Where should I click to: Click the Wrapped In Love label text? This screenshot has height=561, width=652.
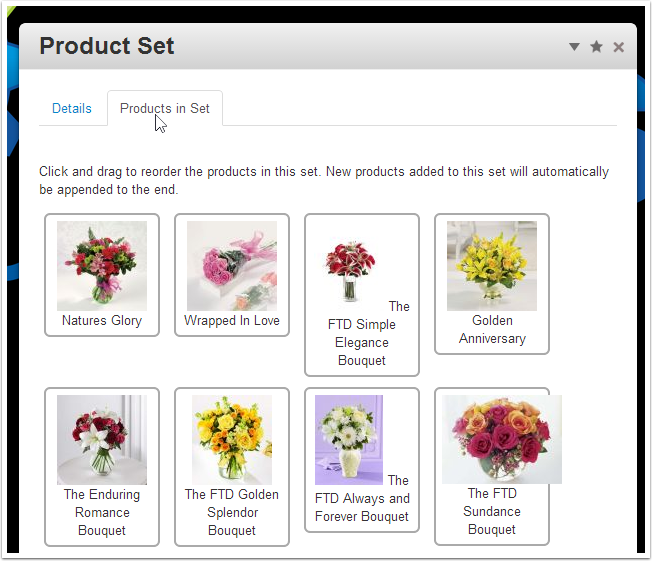click(232, 321)
